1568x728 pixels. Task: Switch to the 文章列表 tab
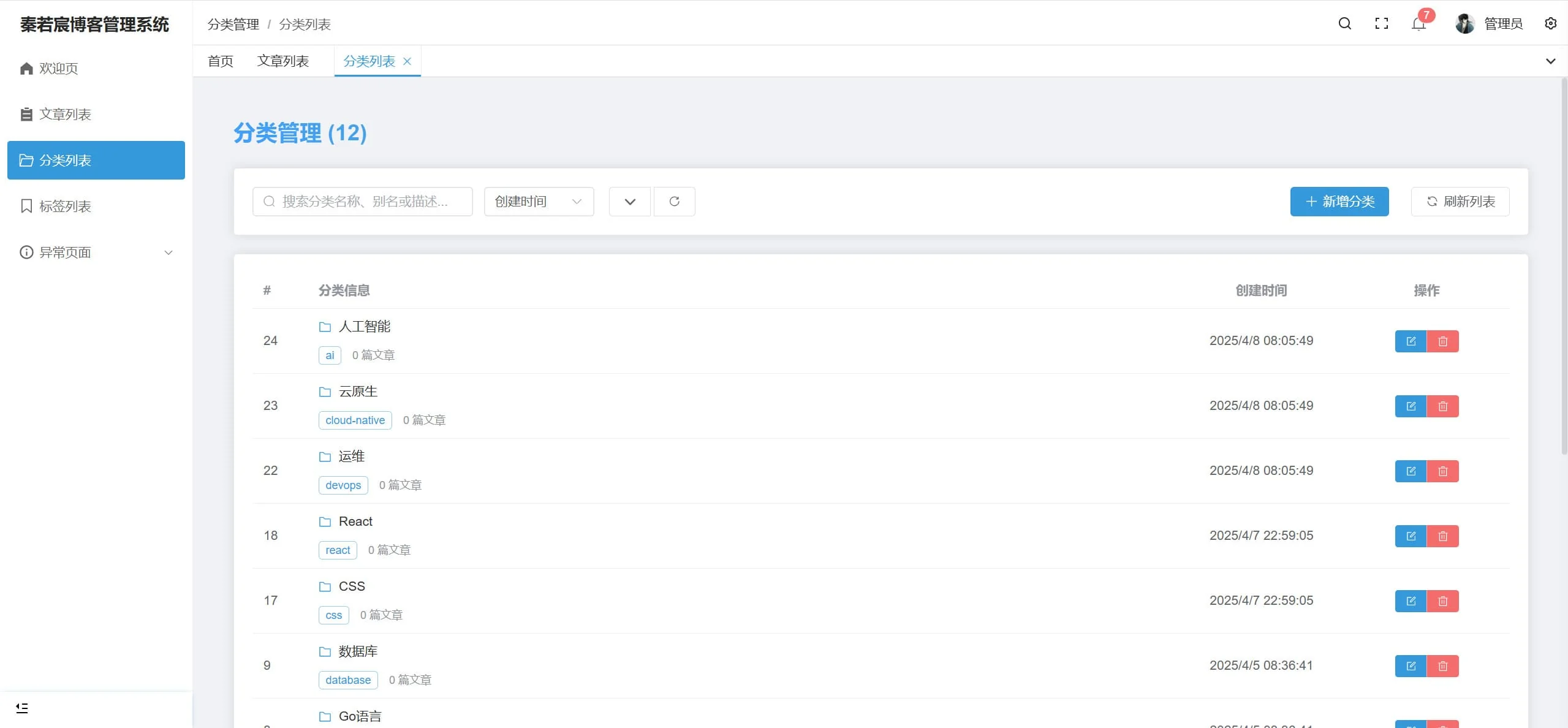click(283, 61)
